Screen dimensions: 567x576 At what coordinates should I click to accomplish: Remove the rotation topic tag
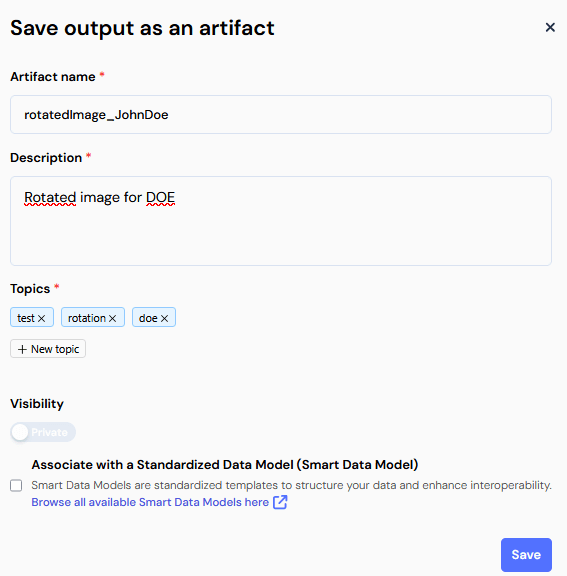point(112,318)
